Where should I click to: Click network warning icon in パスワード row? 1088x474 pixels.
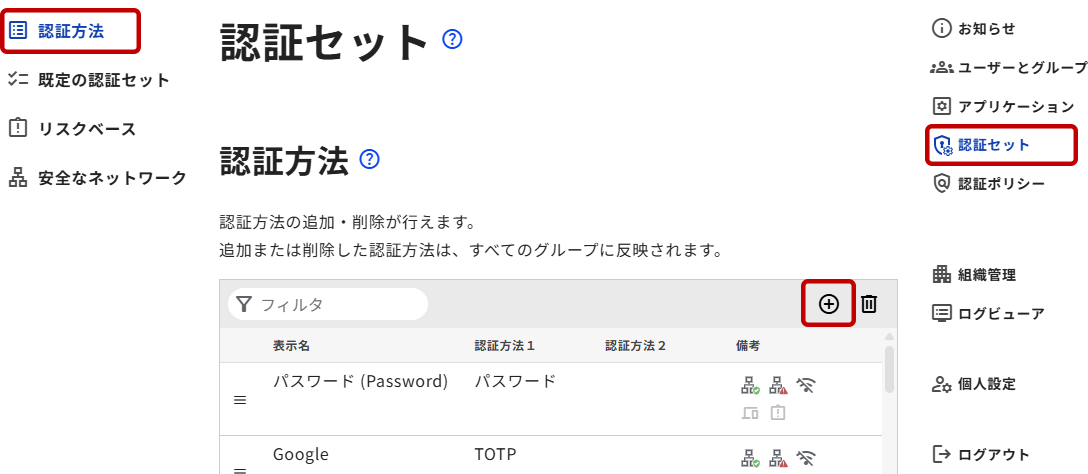coord(778,385)
